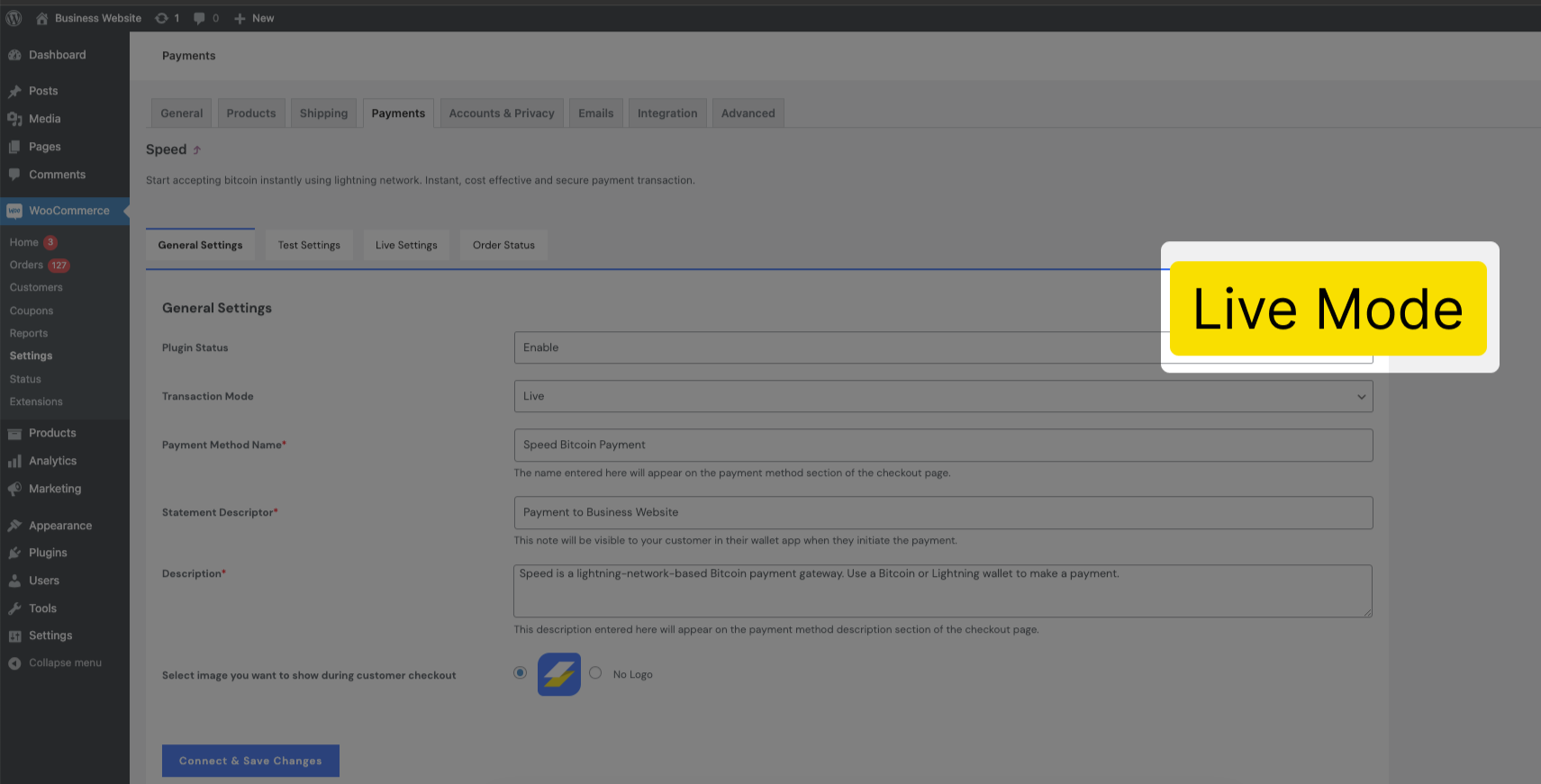Click the Pages icon in sidebar
The width and height of the screenshot is (1541, 784).
point(14,147)
